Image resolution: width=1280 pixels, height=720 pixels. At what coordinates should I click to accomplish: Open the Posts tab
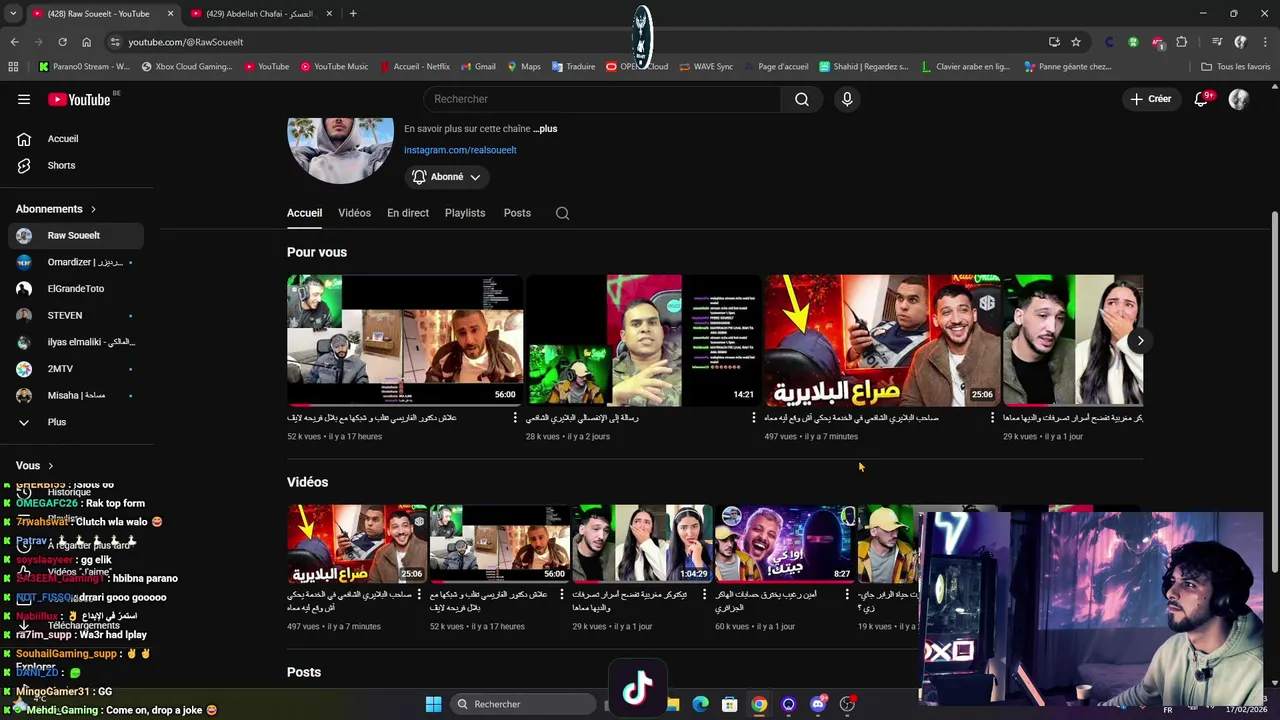click(517, 213)
